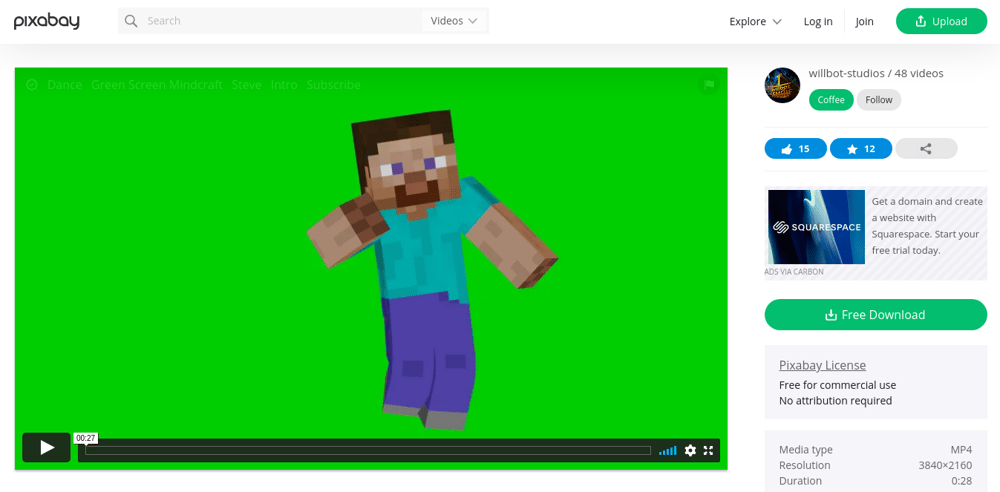Expand the Explore menu
The image size is (1000, 492).
click(755, 22)
